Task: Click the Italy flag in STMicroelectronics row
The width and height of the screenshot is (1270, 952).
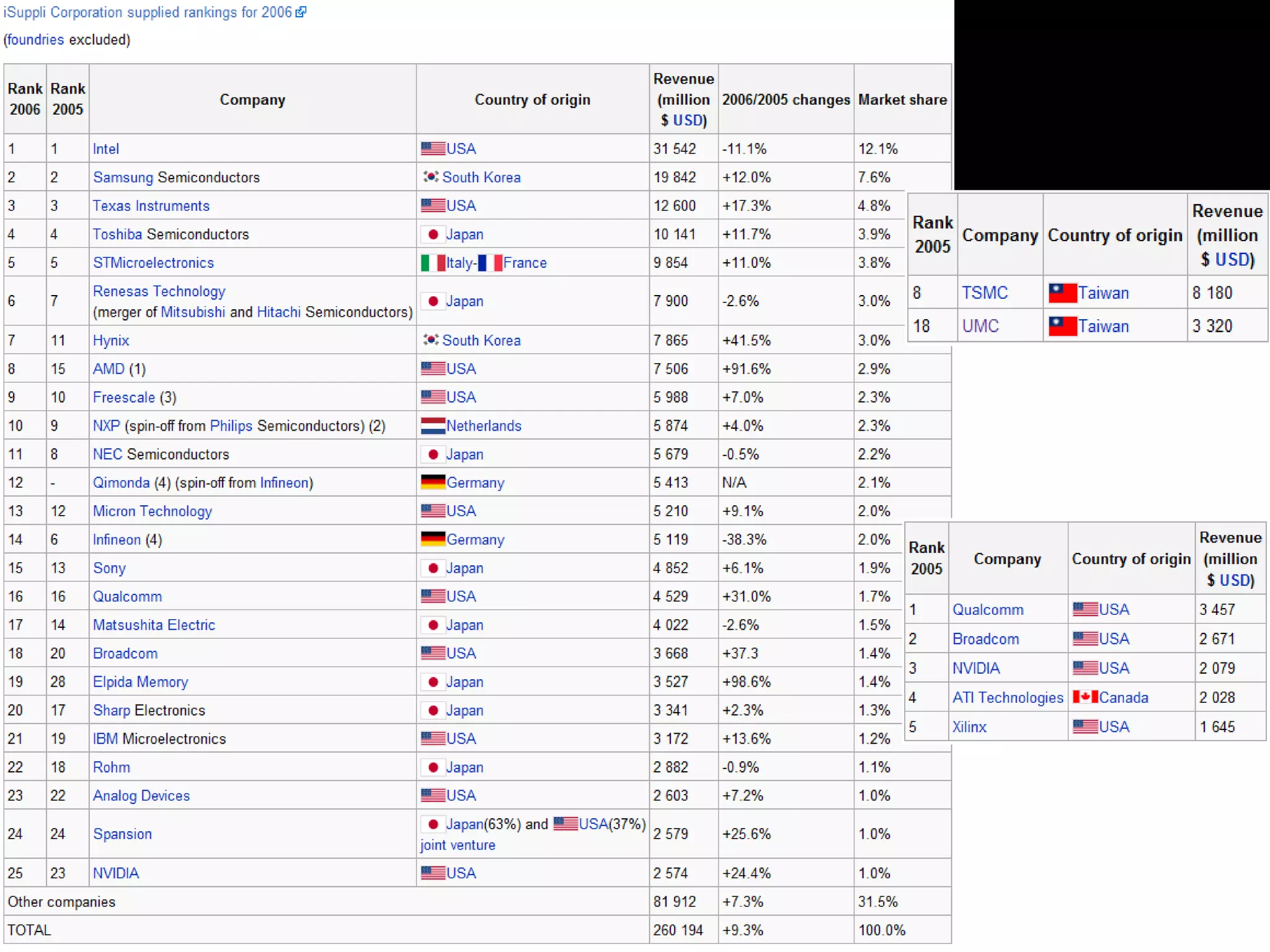Action: tap(433, 263)
